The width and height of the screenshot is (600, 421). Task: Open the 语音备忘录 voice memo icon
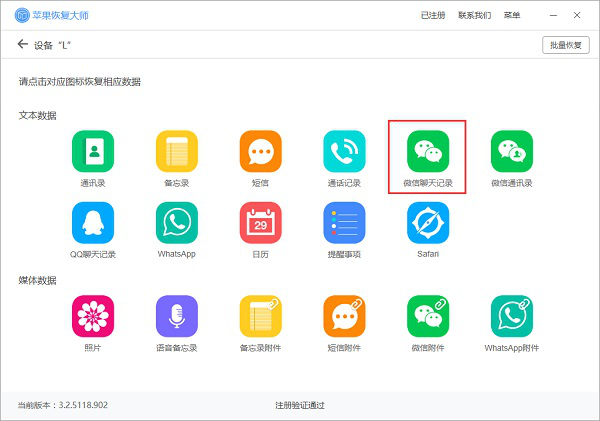coord(176,316)
